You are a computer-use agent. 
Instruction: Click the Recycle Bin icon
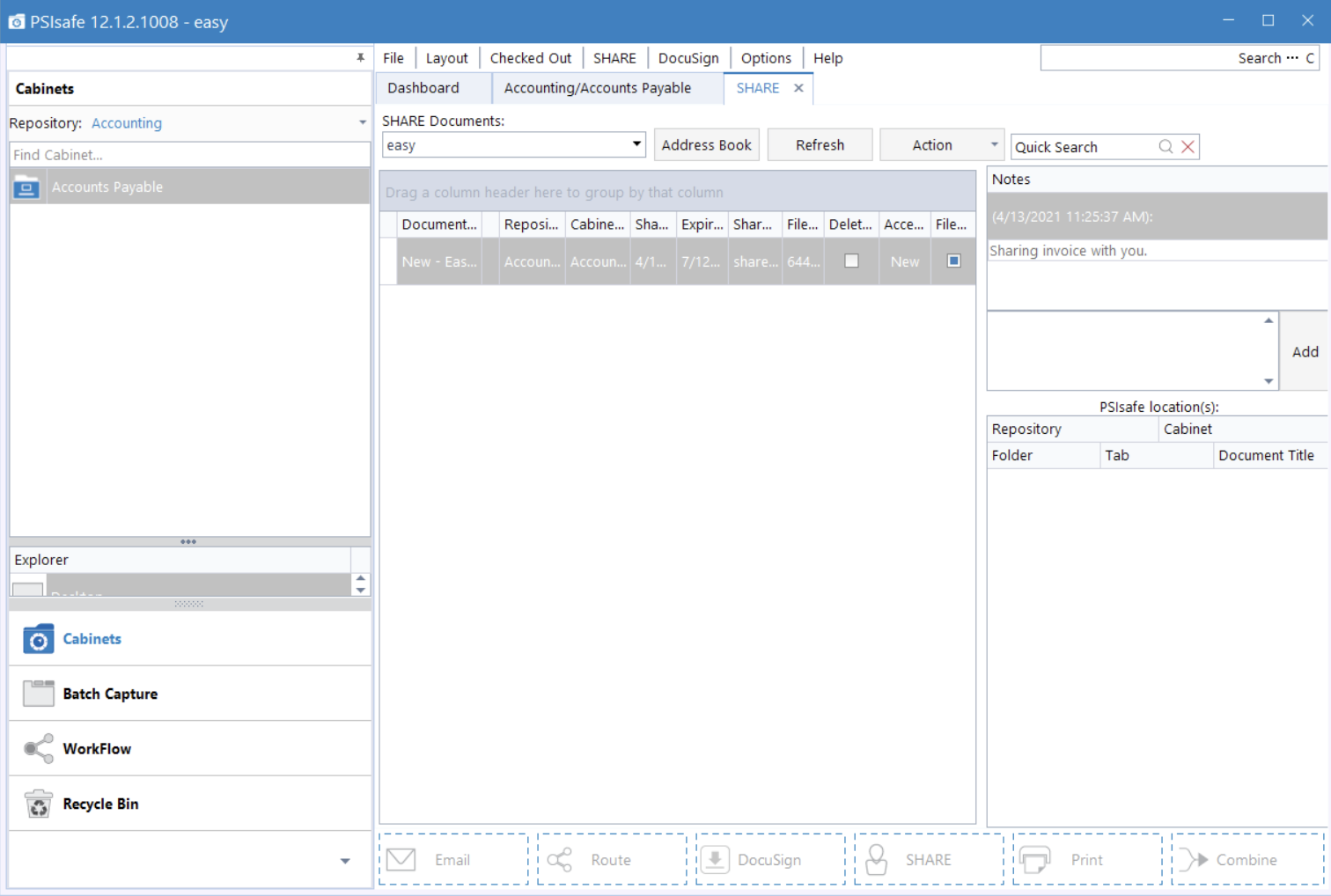[38, 804]
